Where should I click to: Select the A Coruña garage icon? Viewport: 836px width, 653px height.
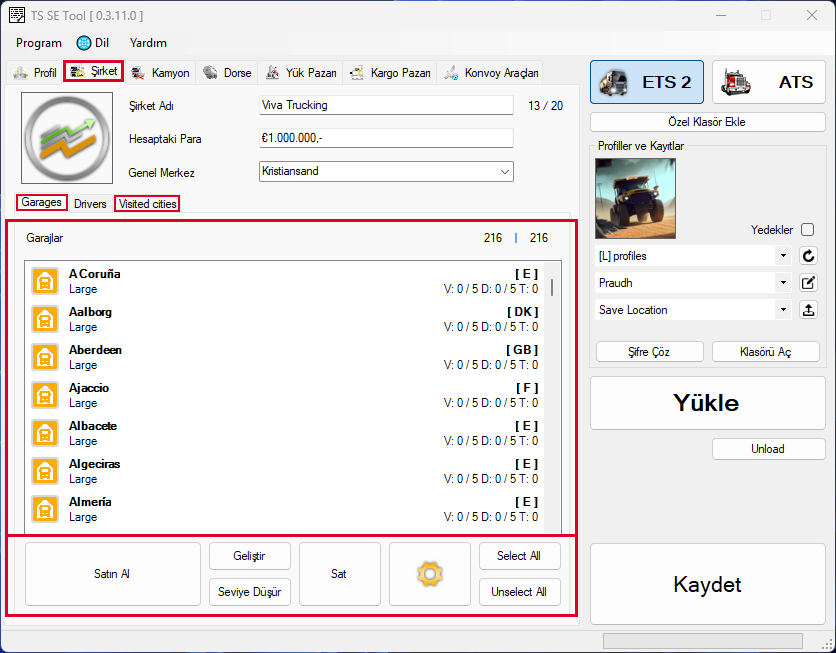44,281
